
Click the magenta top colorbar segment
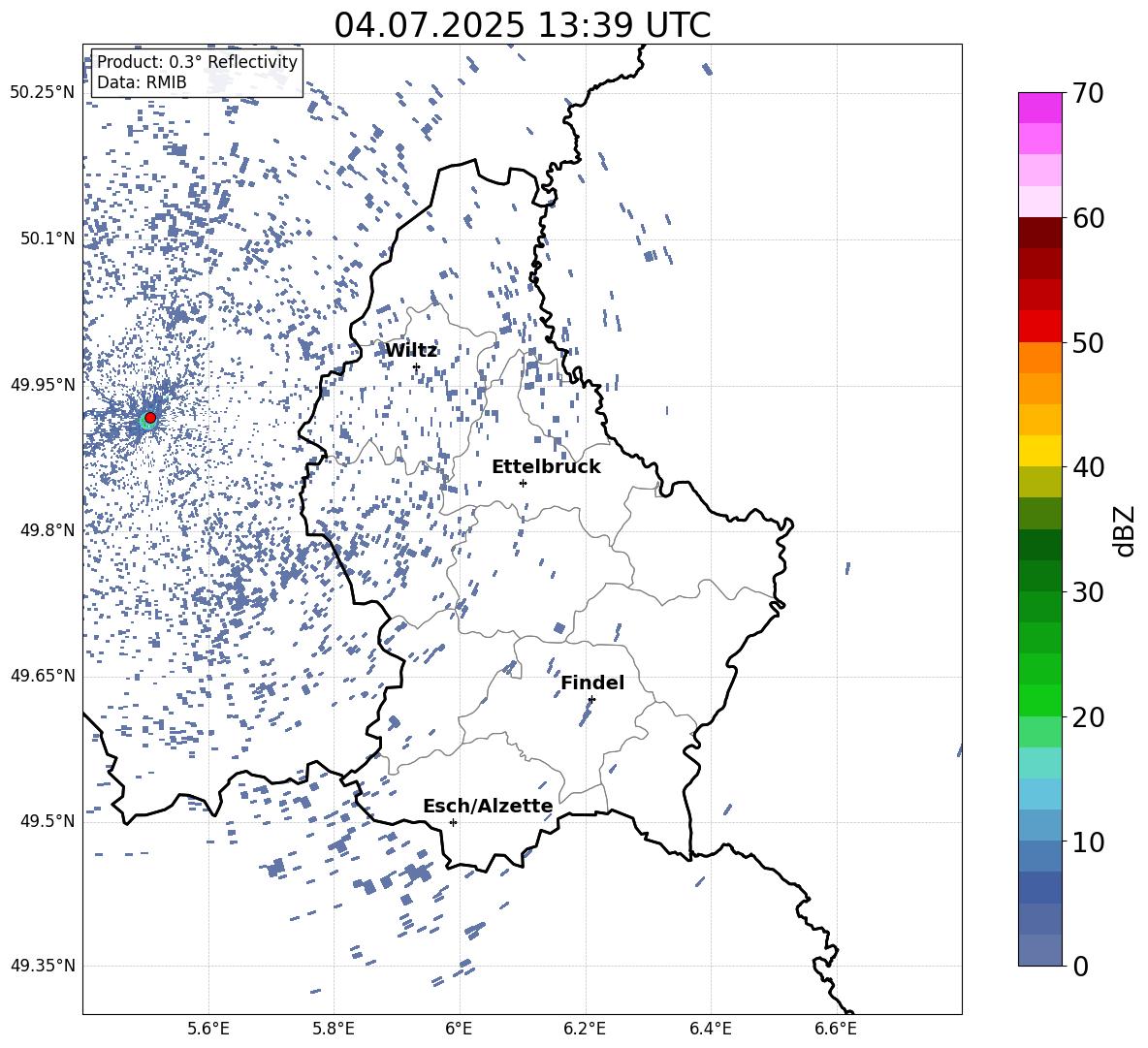pyautogui.click(x=1039, y=108)
